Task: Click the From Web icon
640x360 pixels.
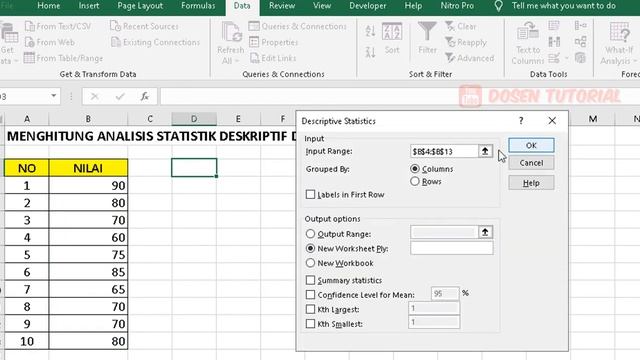Action: click(30, 42)
